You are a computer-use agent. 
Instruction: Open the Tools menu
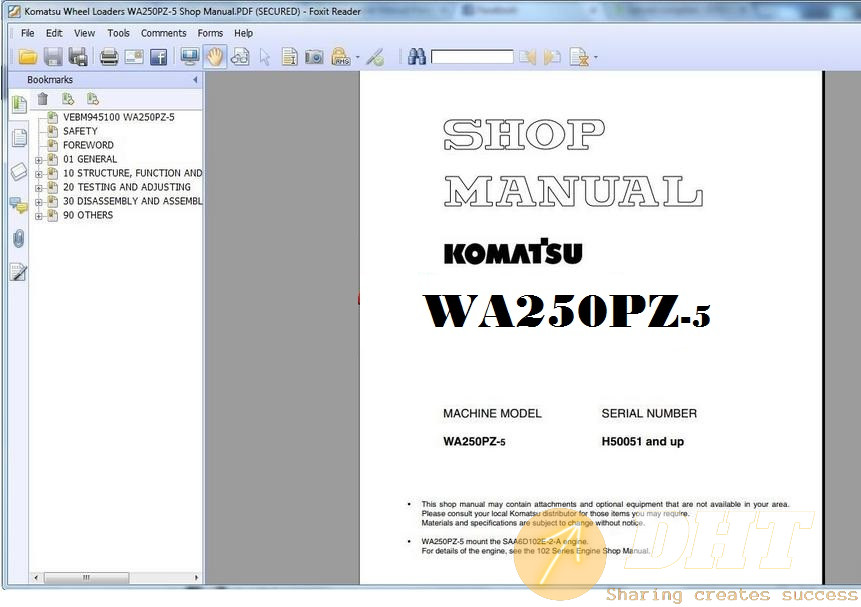coord(119,33)
